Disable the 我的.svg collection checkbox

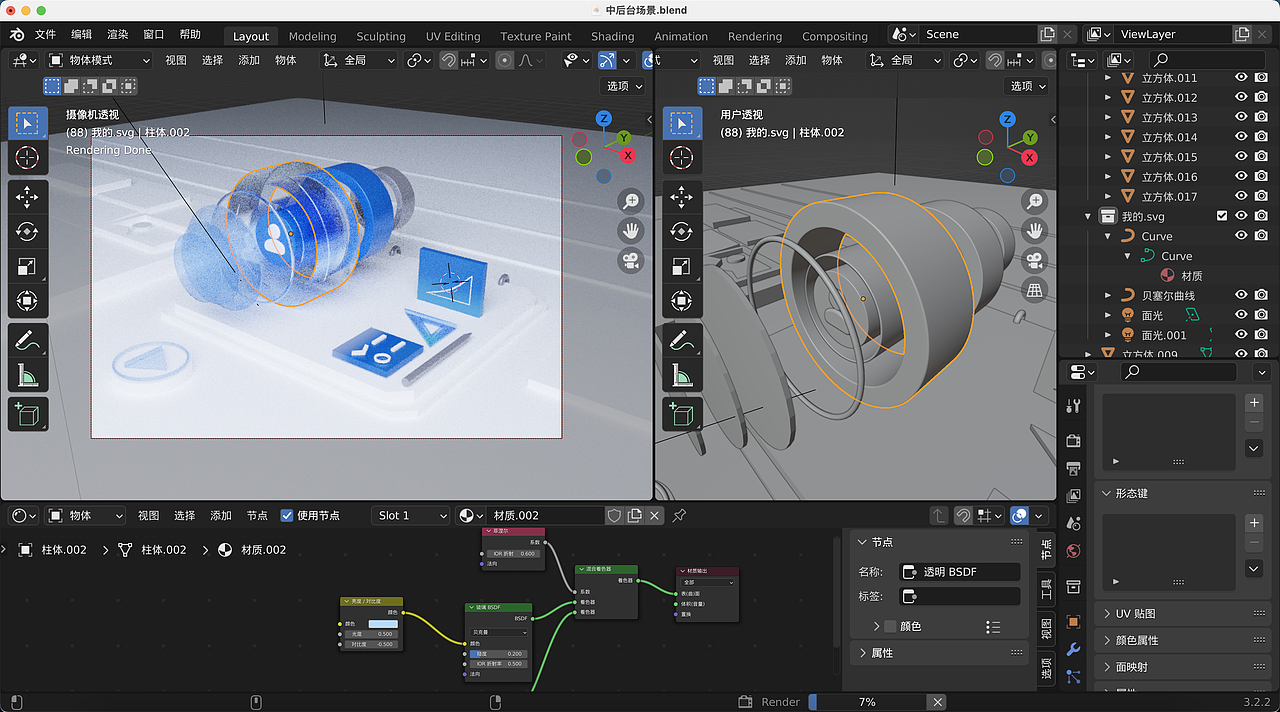(1222, 215)
